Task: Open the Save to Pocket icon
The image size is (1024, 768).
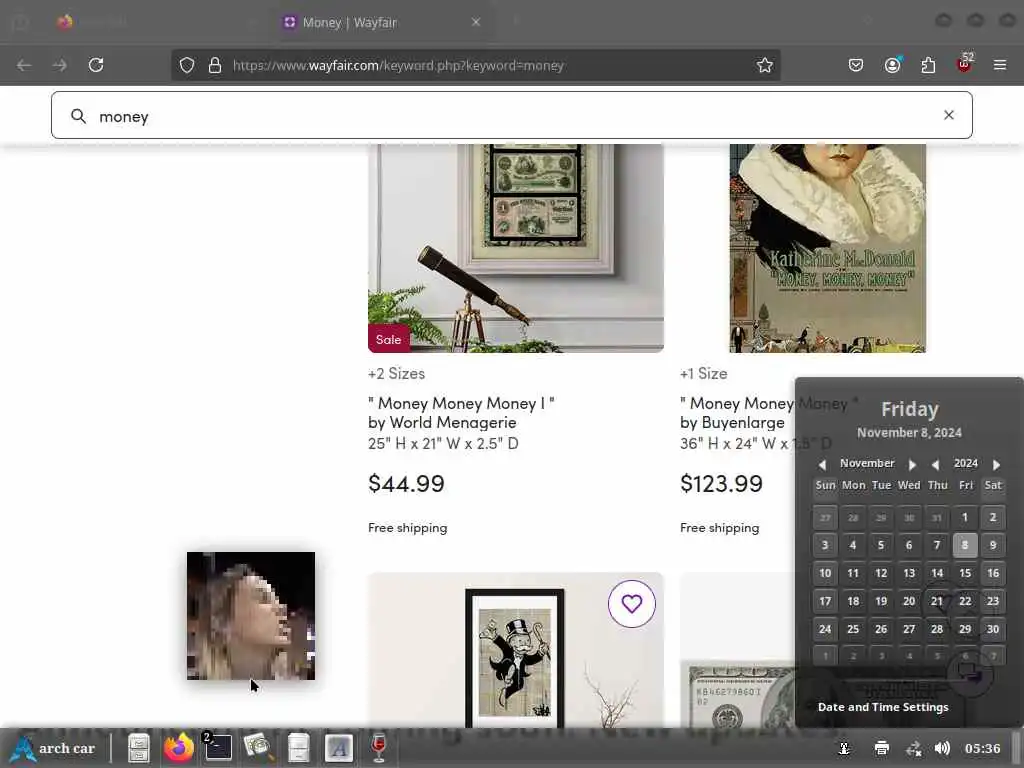Action: point(856,65)
